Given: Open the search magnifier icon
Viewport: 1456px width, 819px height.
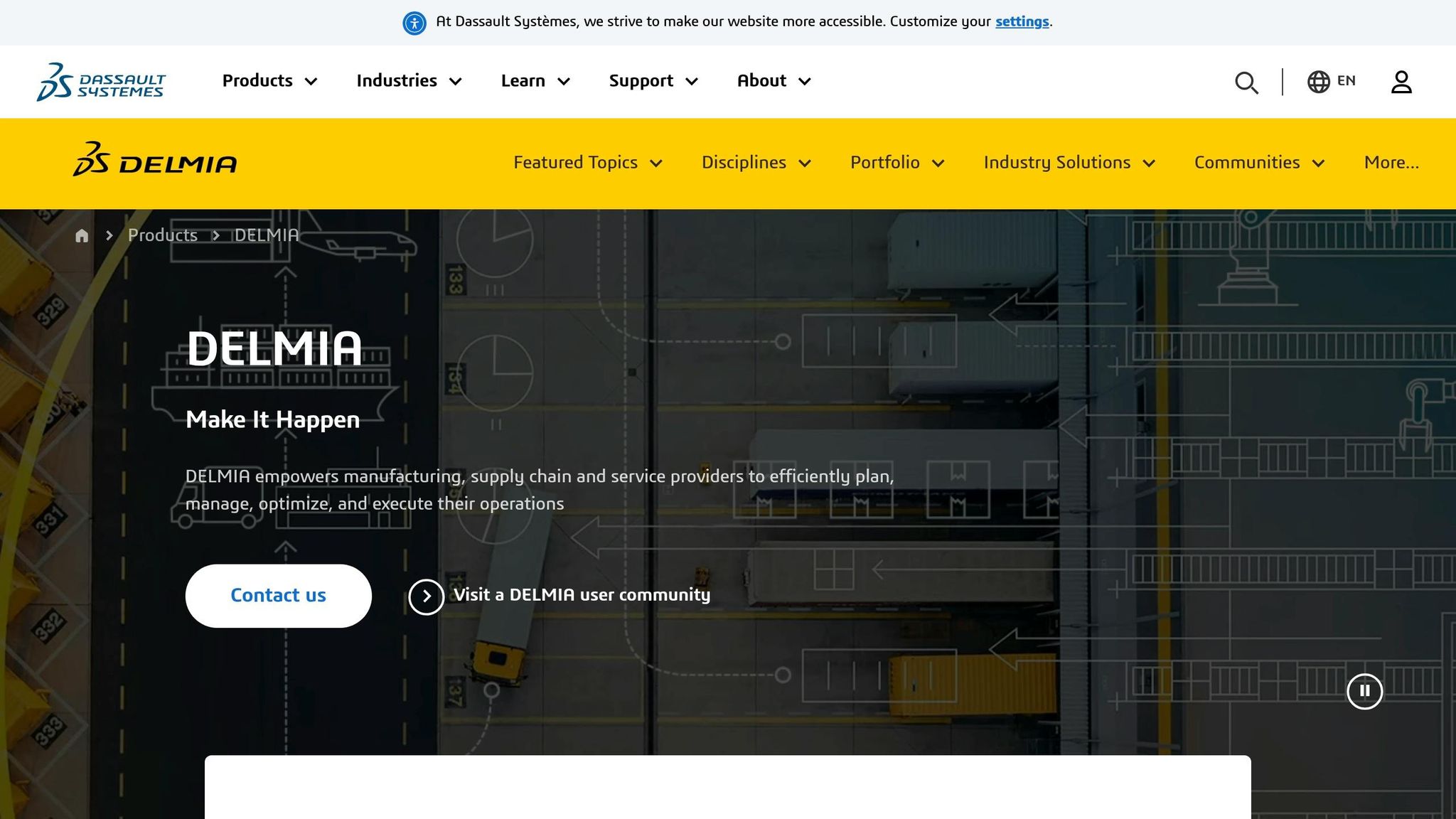Looking at the screenshot, I should click(1246, 82).
